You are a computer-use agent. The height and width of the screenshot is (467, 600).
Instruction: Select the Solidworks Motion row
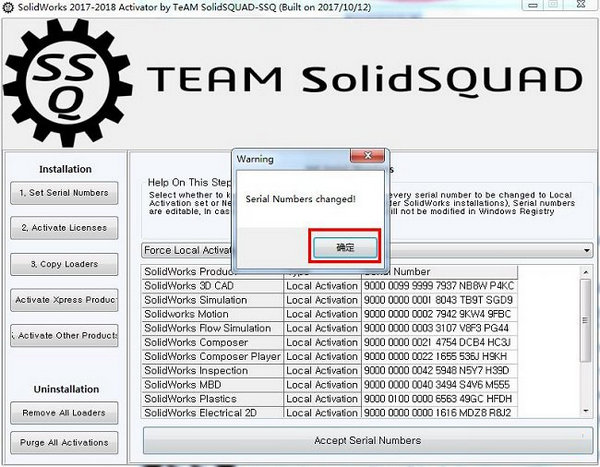pos(329,314)
